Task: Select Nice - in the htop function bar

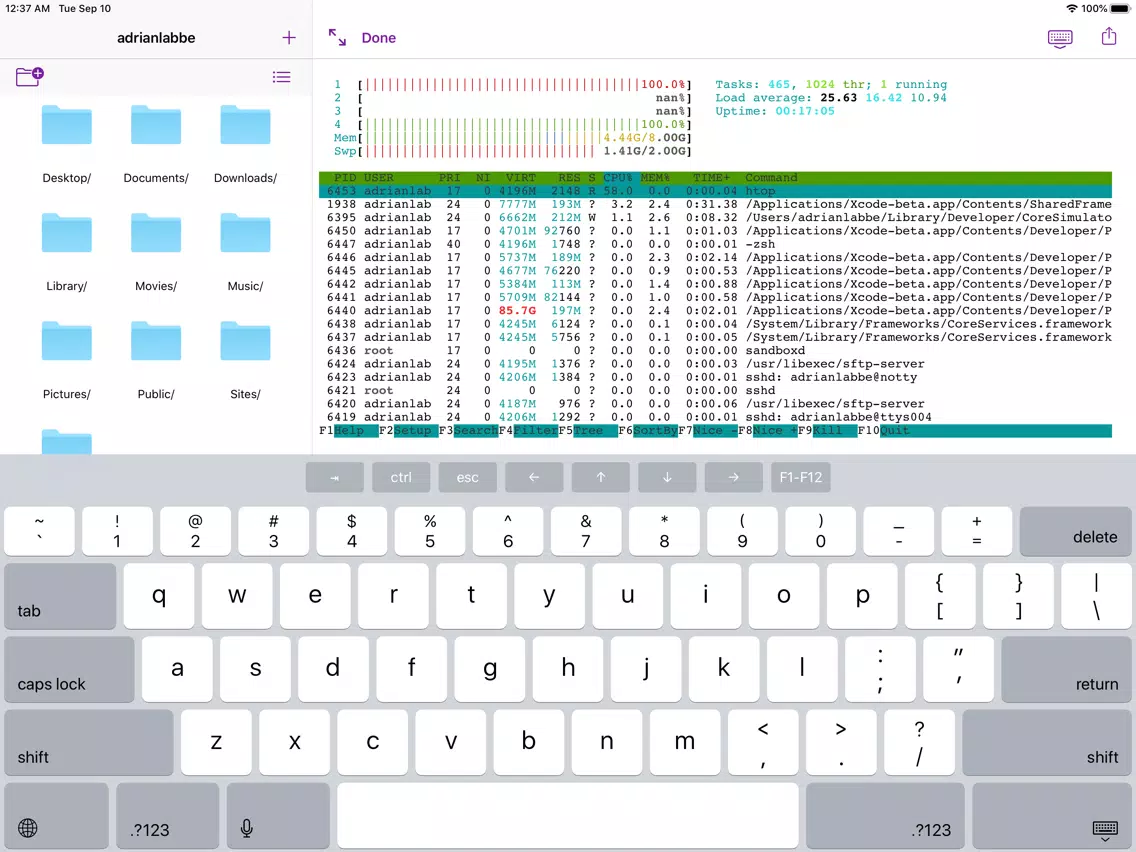Action: click(x=708, y=430)
